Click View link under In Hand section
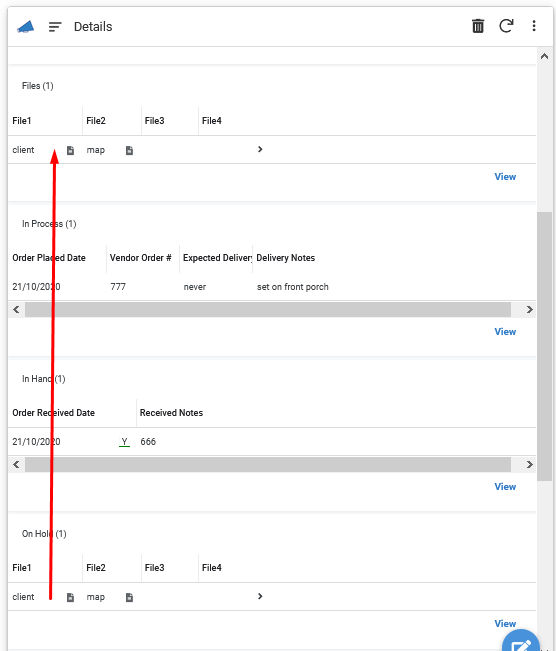The width and height of the screenshot is (556, 651). pyautogui.click(x=505, y=487)
